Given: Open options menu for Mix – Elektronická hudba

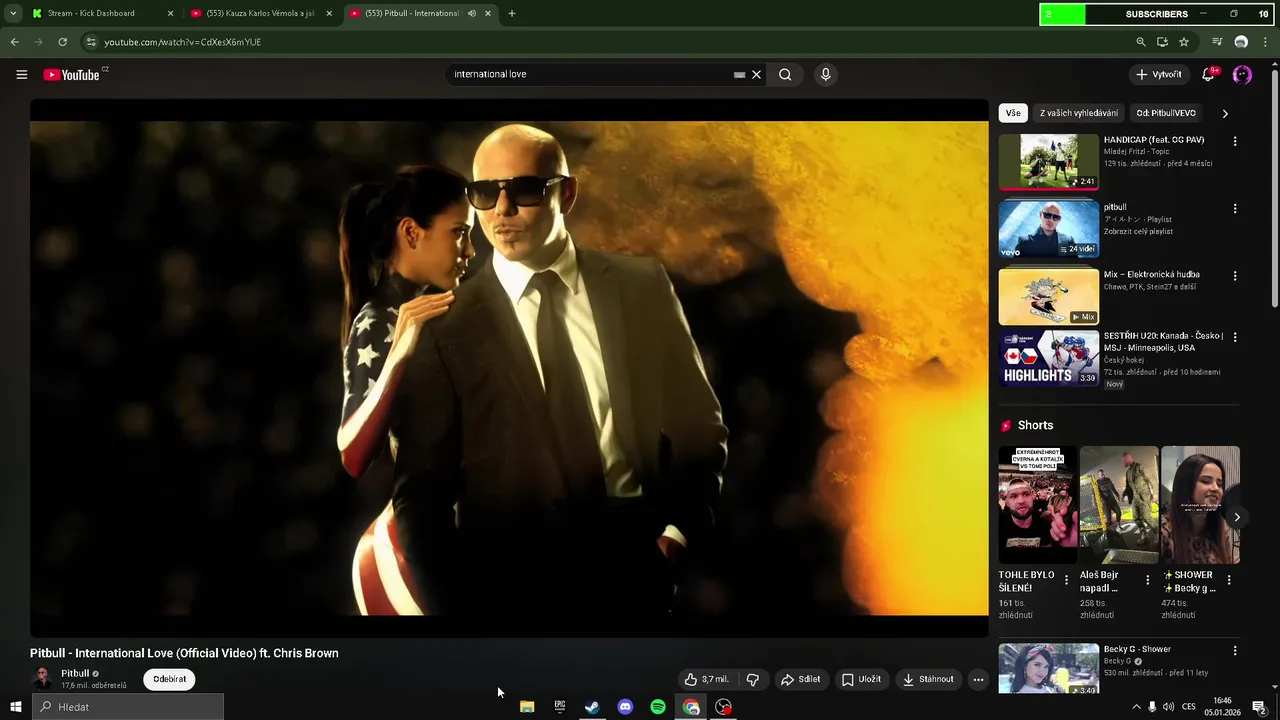Looking at the screenshot, I should coord(1235,275).
